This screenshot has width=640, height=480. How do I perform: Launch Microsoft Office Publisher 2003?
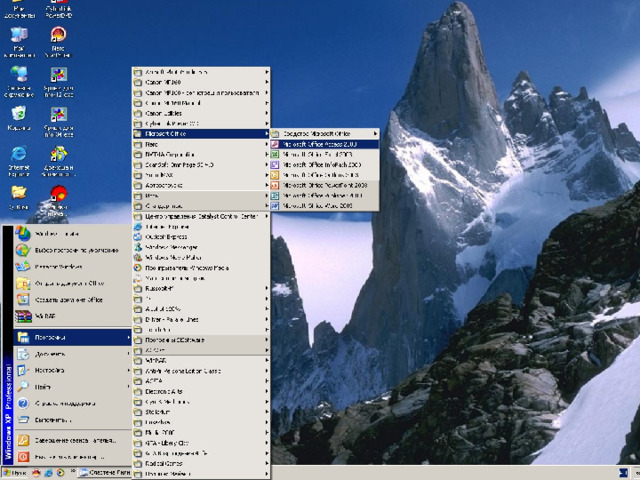[x=324, y=195]
